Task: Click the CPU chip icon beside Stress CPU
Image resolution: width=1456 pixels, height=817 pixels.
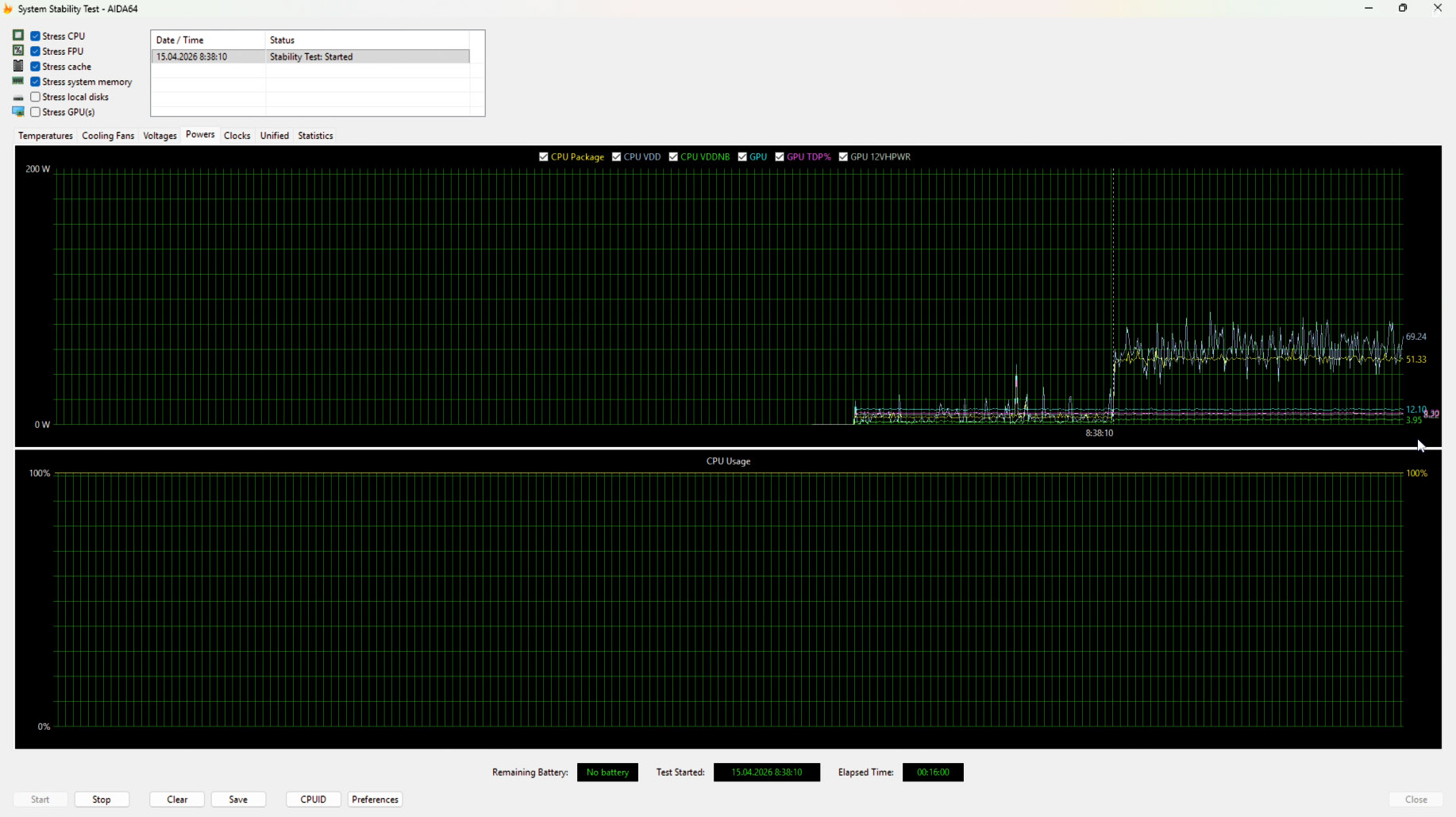Action: pos(18,36)
